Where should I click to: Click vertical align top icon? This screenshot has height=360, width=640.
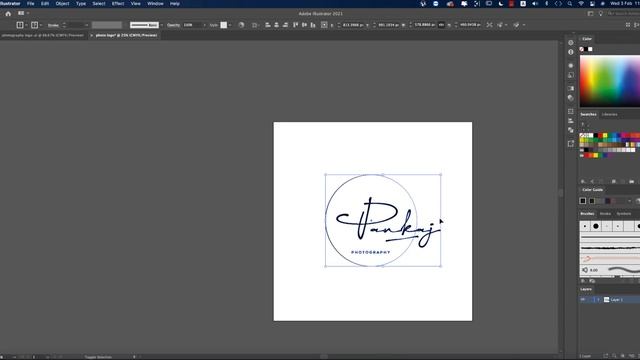coord(296,25)
